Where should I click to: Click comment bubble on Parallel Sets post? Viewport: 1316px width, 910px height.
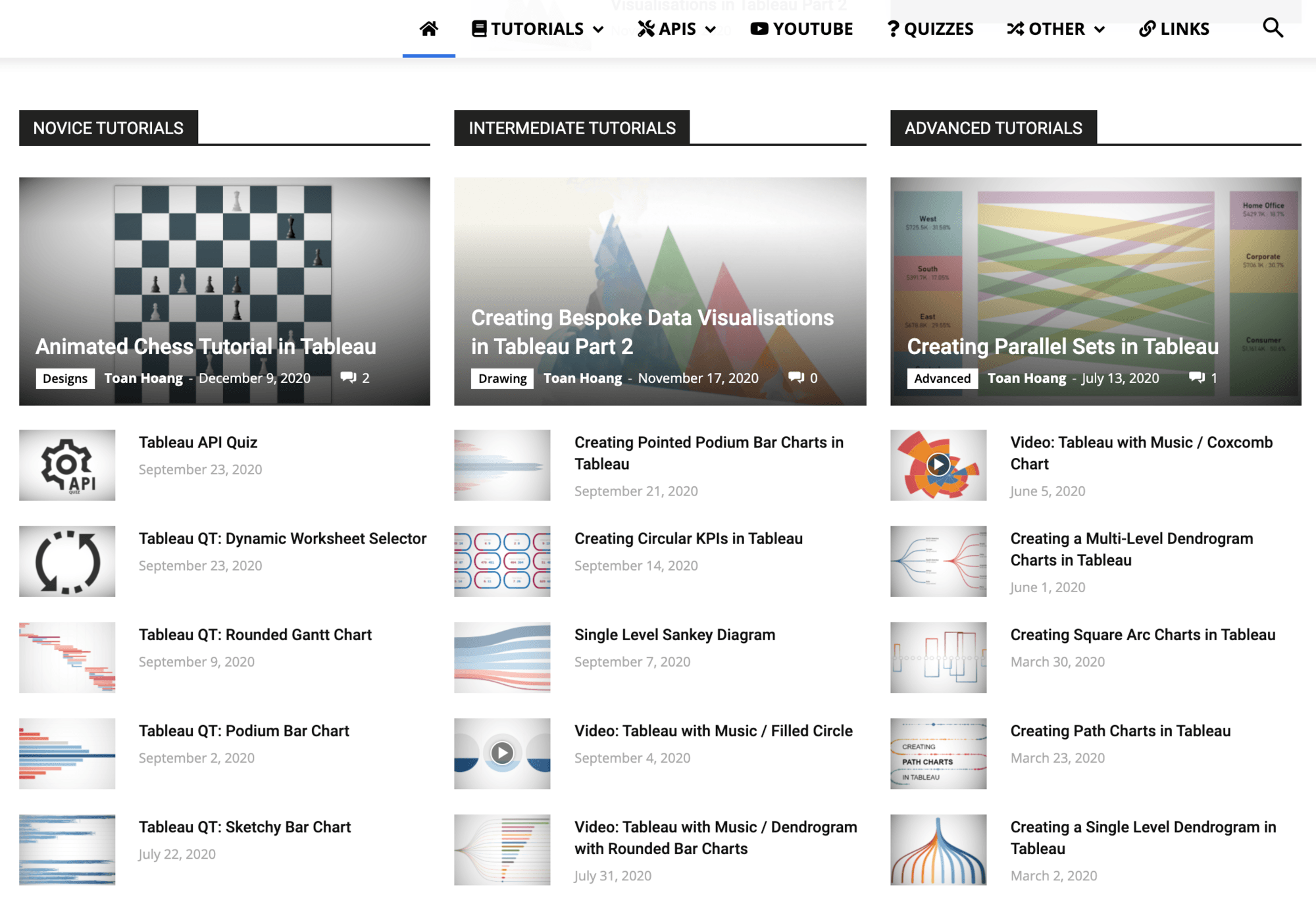pos(1196,378)
